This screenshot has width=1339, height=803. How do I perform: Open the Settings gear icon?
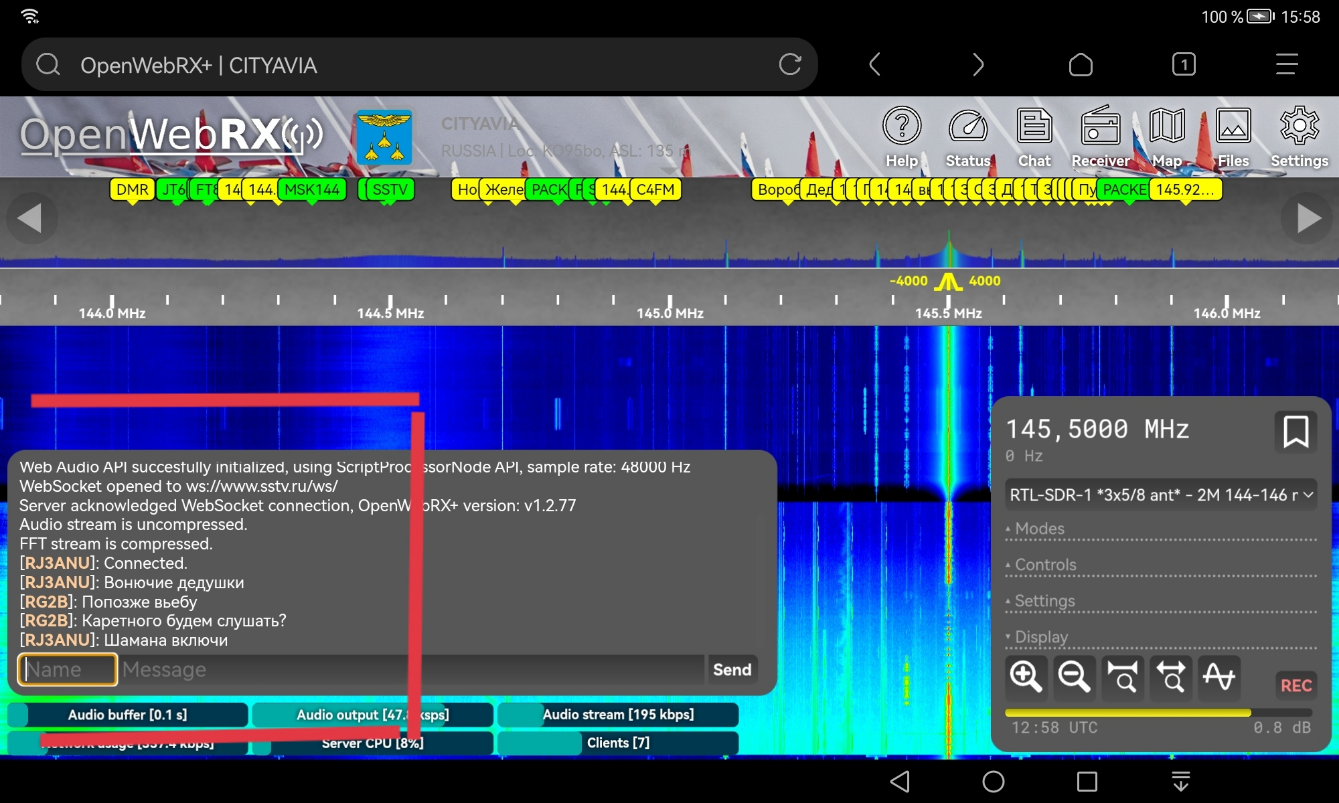tap(1299, 138)
